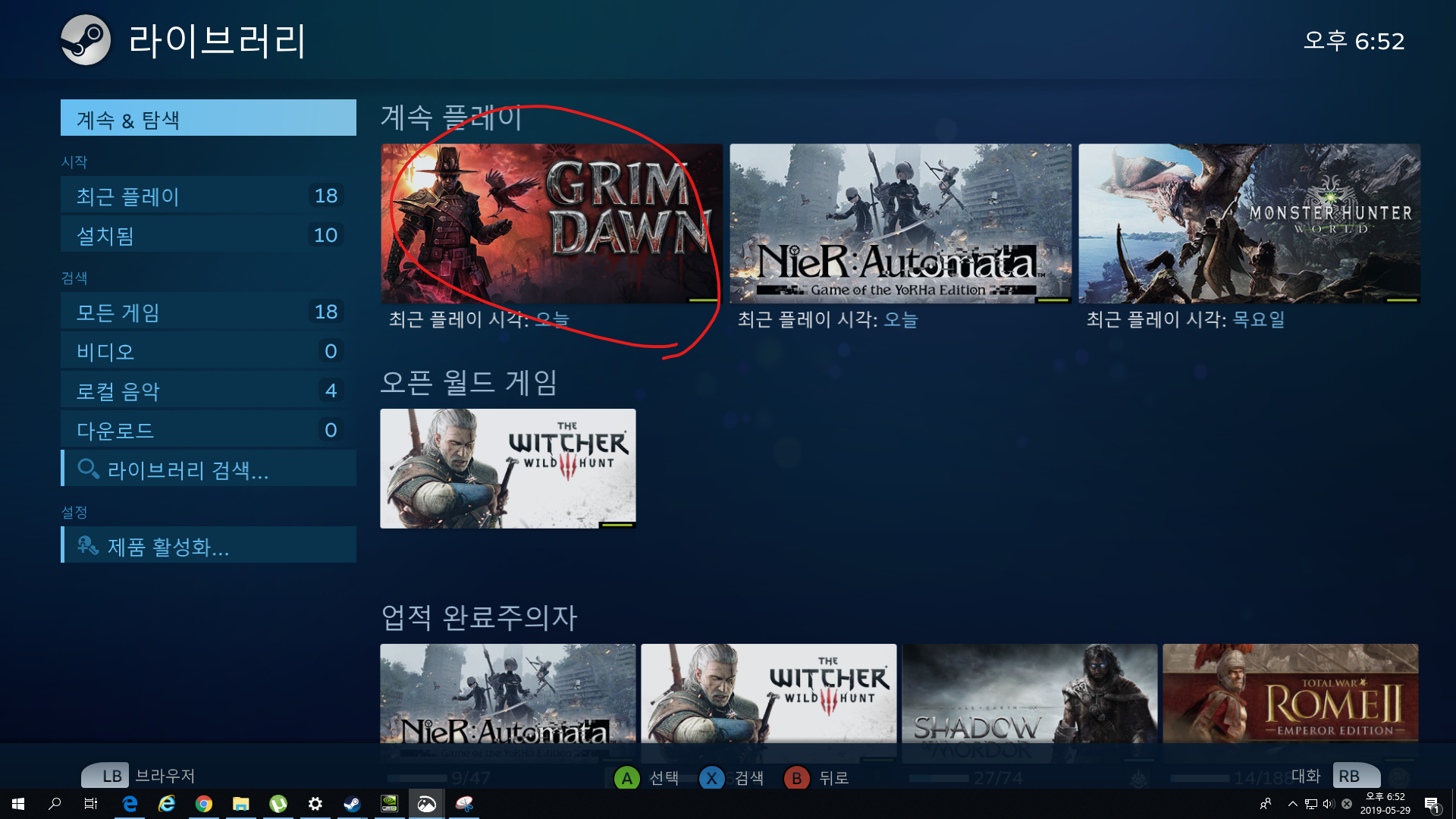Click the NVIDIA icon in the taskbar

(389, 804)
